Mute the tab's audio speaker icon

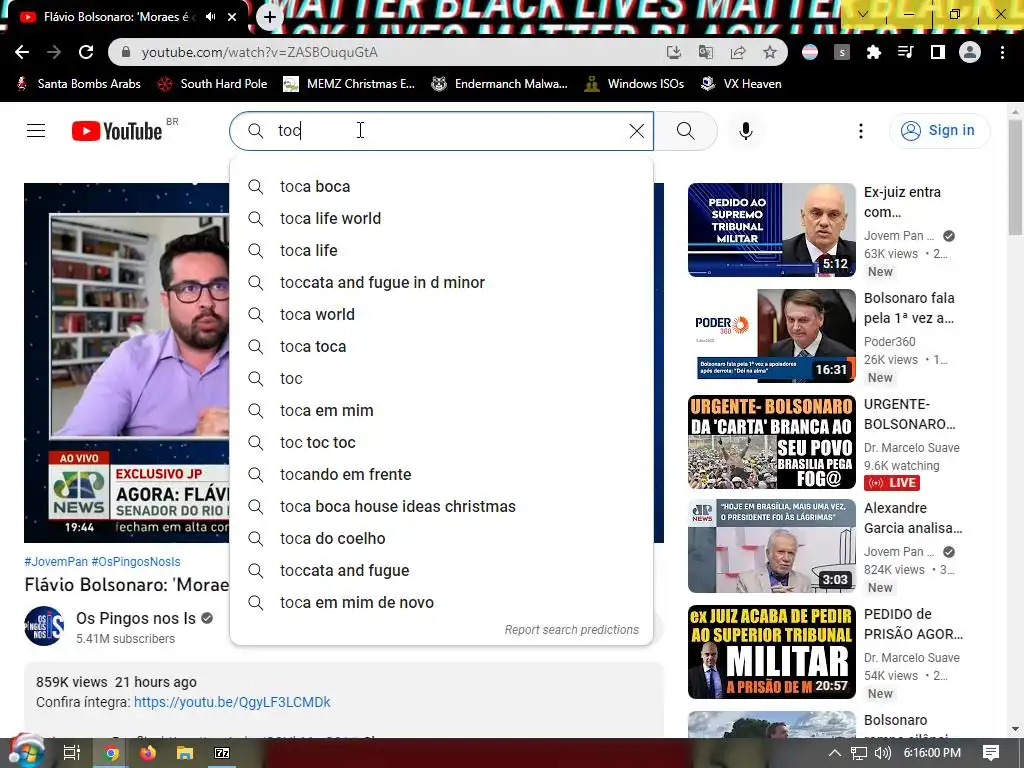(210, 17)
